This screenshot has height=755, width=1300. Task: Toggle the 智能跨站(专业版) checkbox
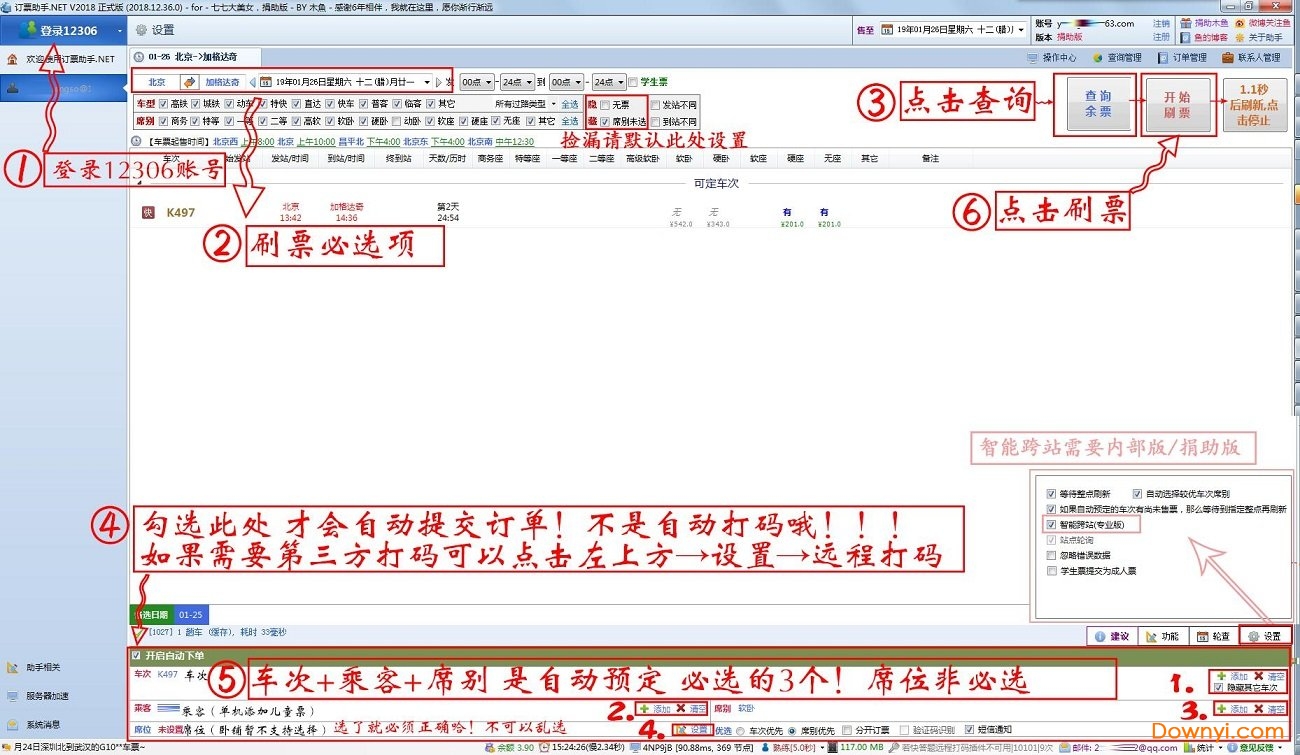pyautogui.click(x=1051, y=524)
